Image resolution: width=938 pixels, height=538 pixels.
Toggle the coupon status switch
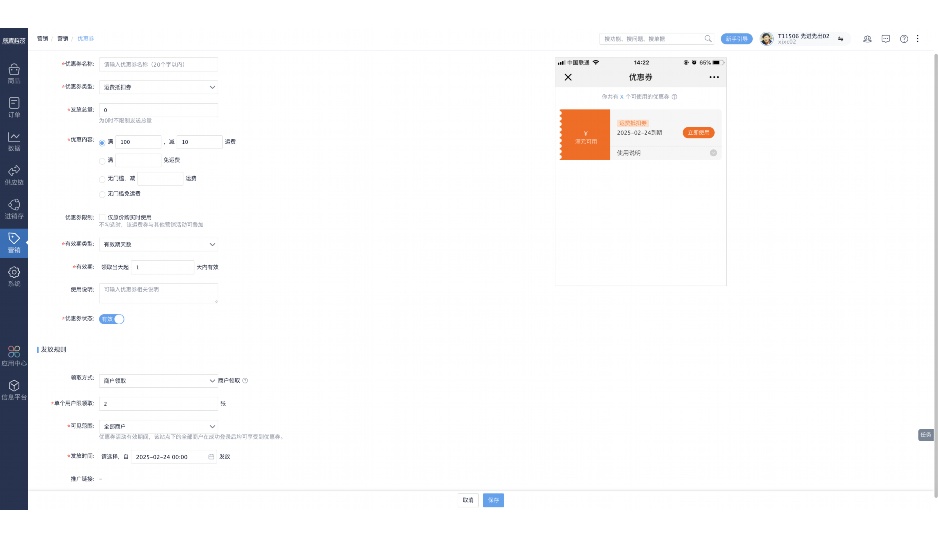click(111, 319)
